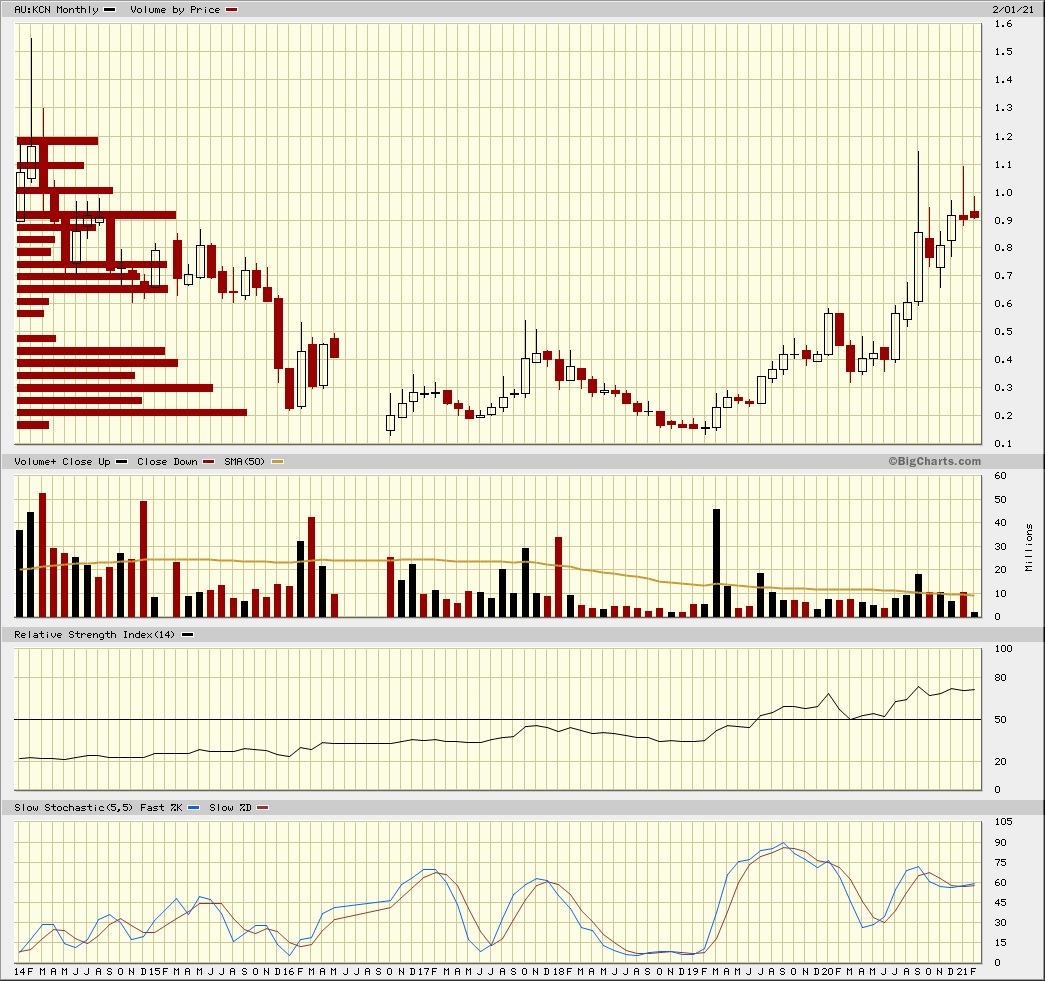Screen dimensions: 1045x981
Task: Click the black Relative Strength Index swatch
Action: coord(188,635)
